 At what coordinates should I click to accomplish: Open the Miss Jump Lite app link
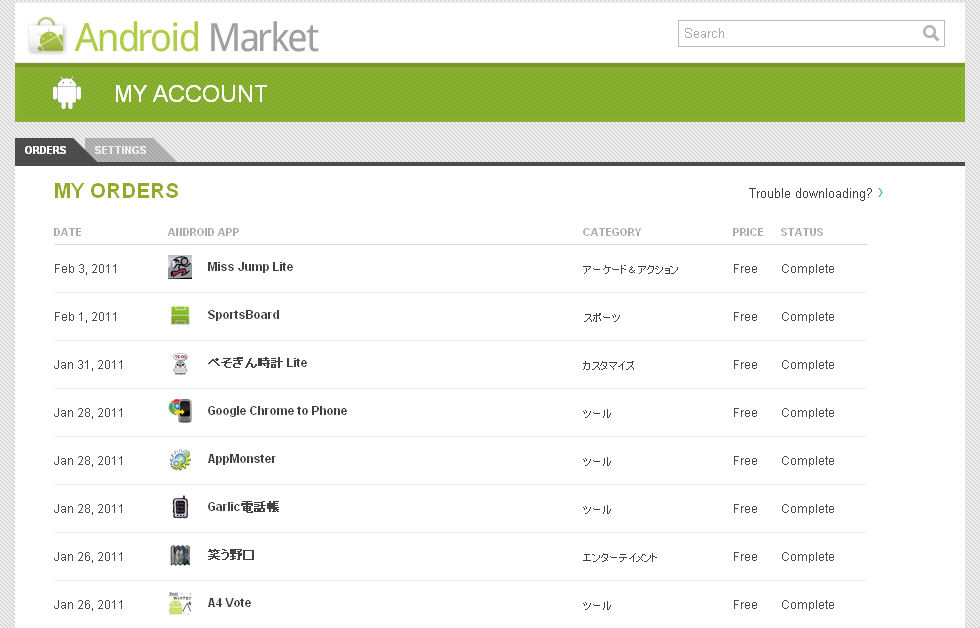tap(250, 267)
